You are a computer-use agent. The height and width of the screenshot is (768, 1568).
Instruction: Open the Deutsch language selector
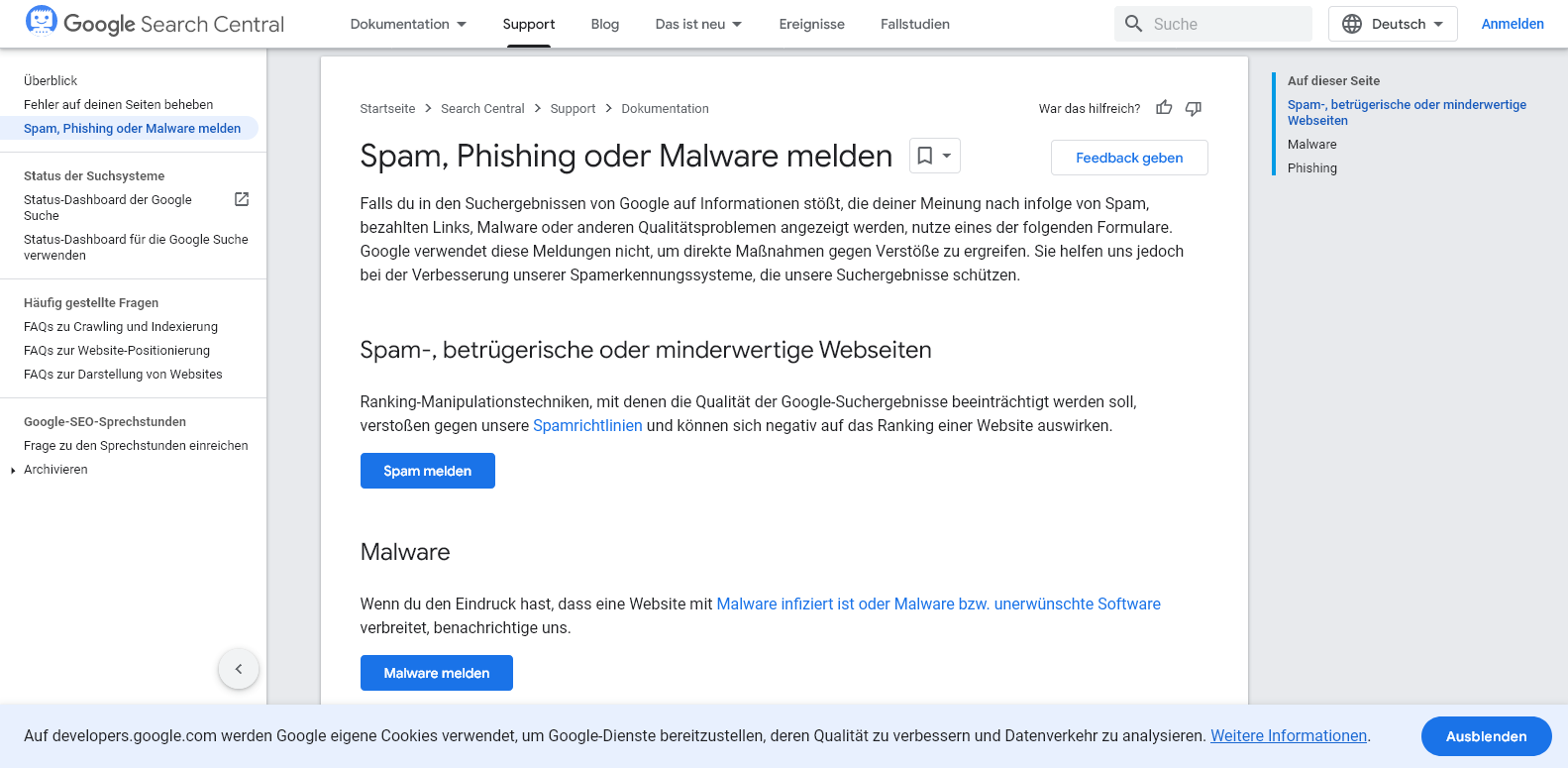1393,24
